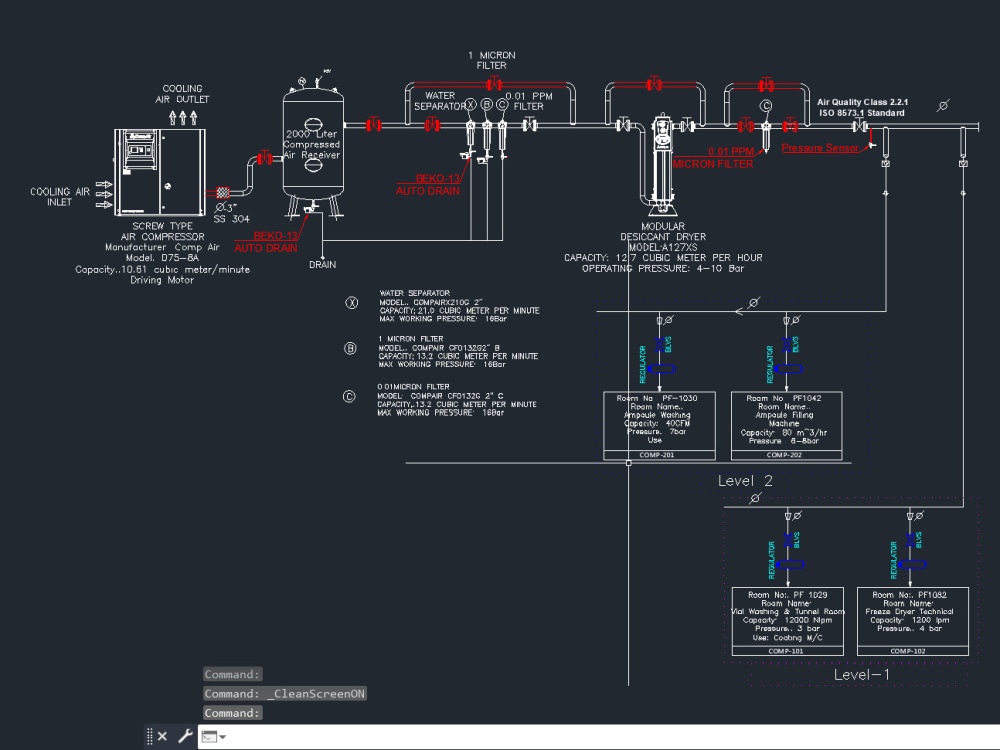The image size is (1000, 750).
Task: Click the command line prompt icon
Action: coord(208,736)
